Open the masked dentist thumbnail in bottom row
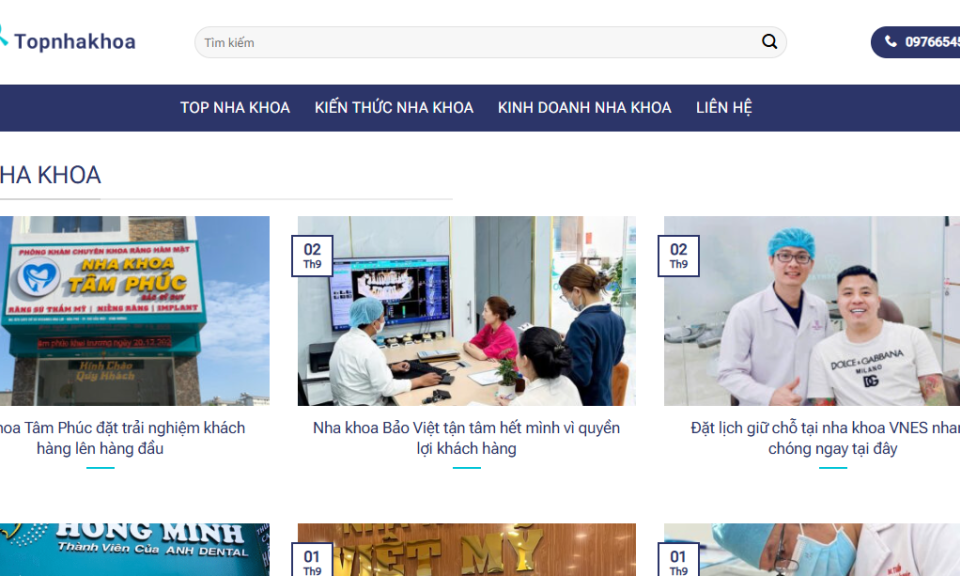This screenshot has width=960, height=576. click(812, 550)
